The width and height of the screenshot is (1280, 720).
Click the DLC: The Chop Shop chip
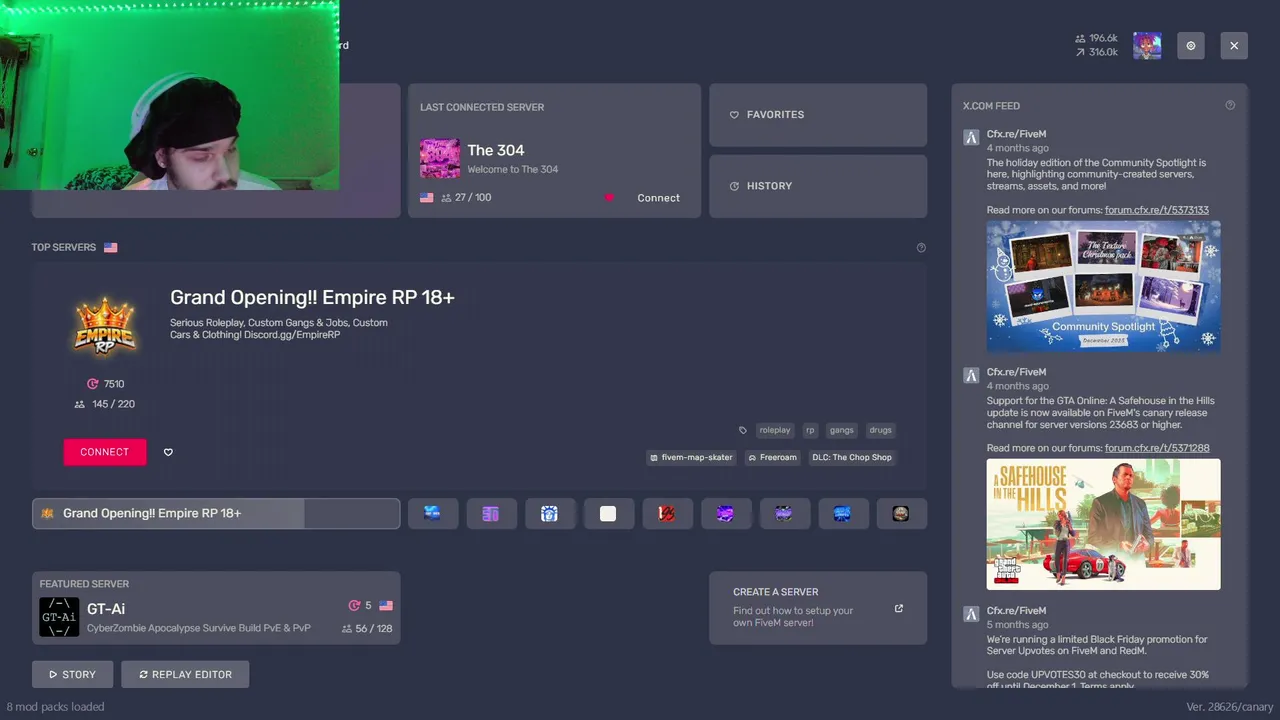tap(852, 457)
